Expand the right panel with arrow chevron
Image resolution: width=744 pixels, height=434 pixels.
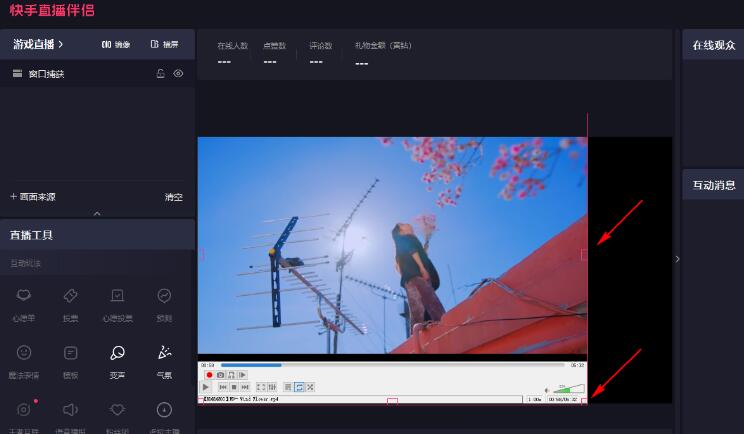coord(678,259)
